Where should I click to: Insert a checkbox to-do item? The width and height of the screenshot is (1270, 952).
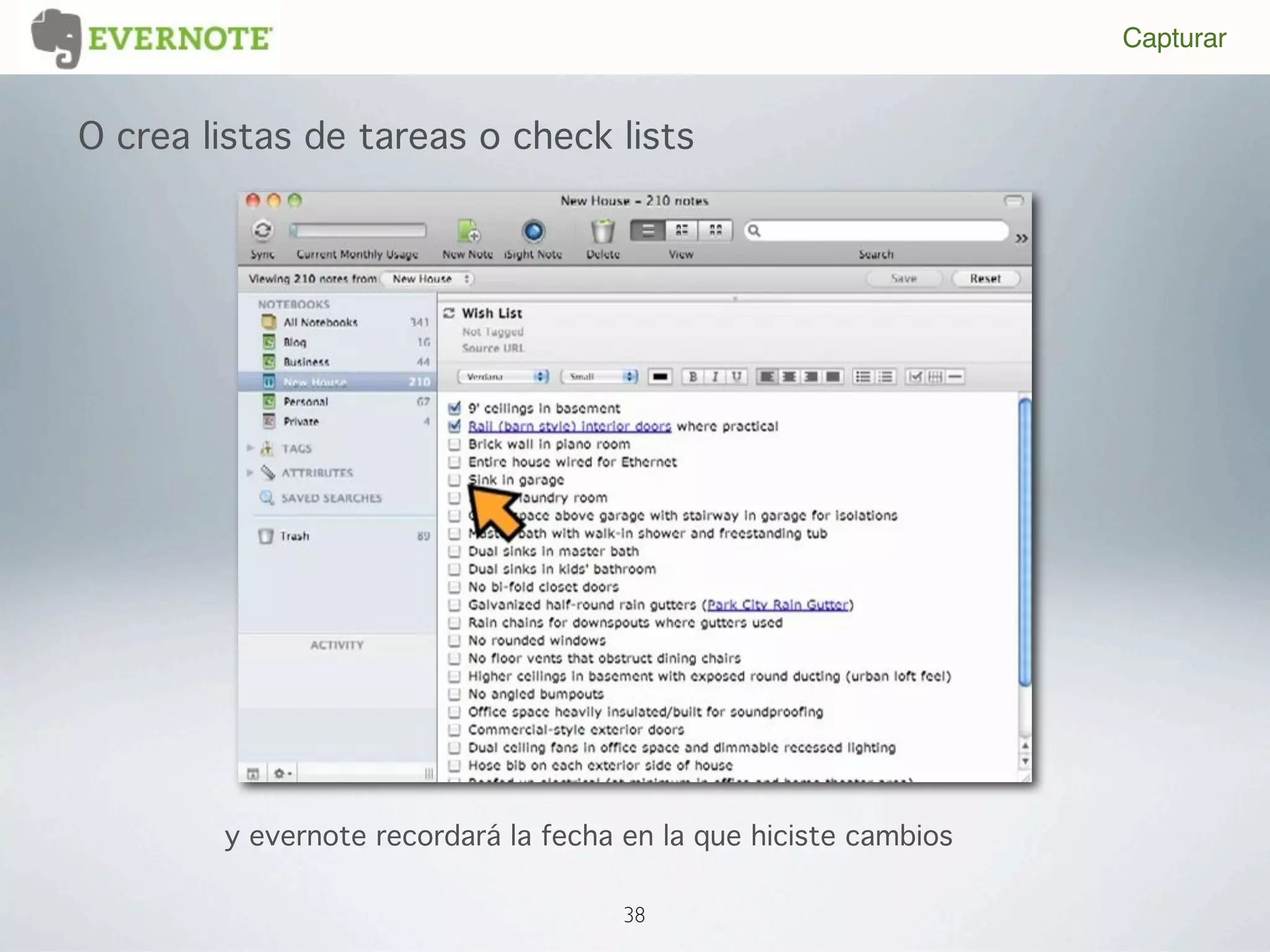[915, 376]
